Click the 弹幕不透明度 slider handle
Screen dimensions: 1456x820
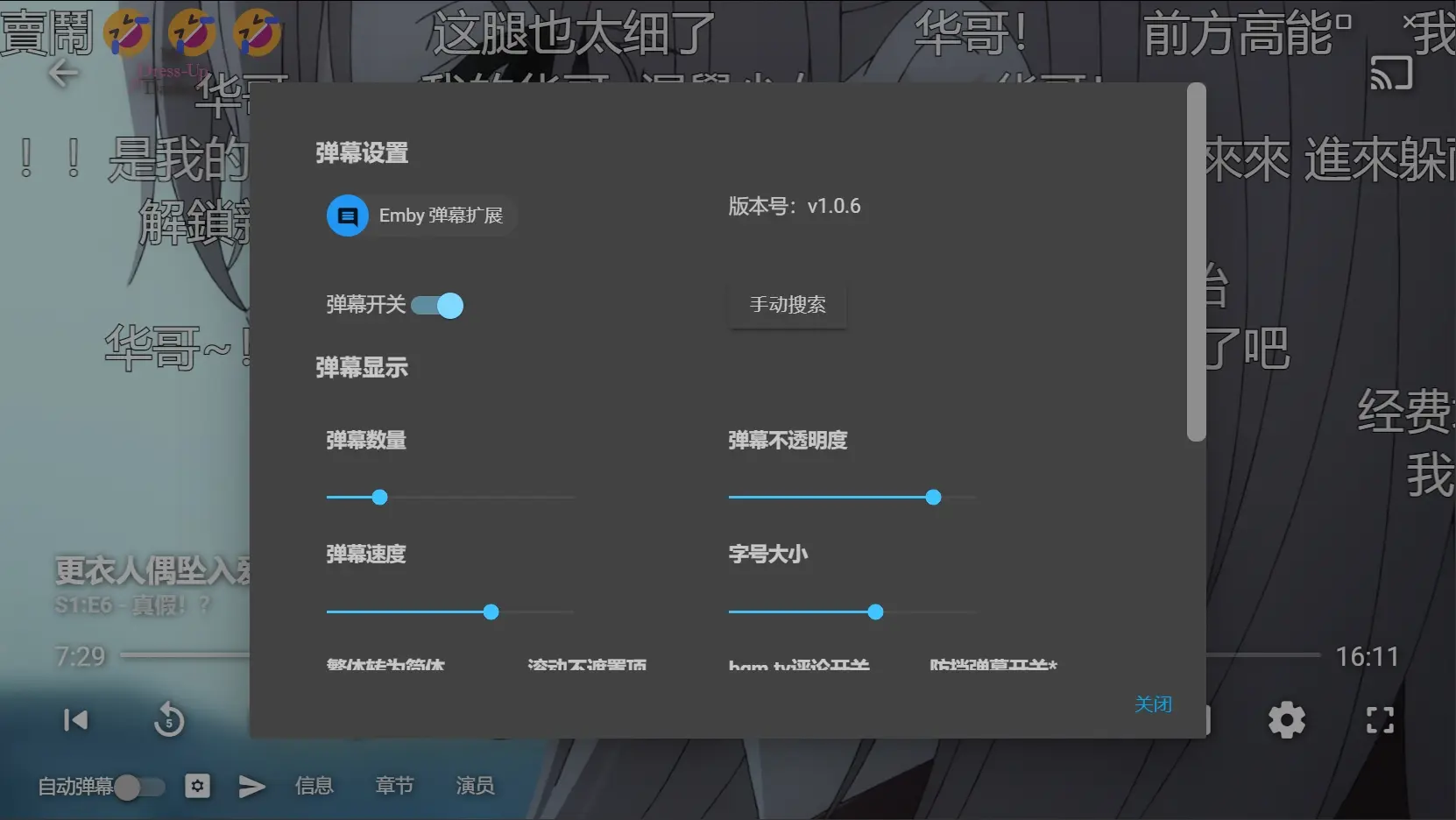pyautogui.click(x=933, y=498)
